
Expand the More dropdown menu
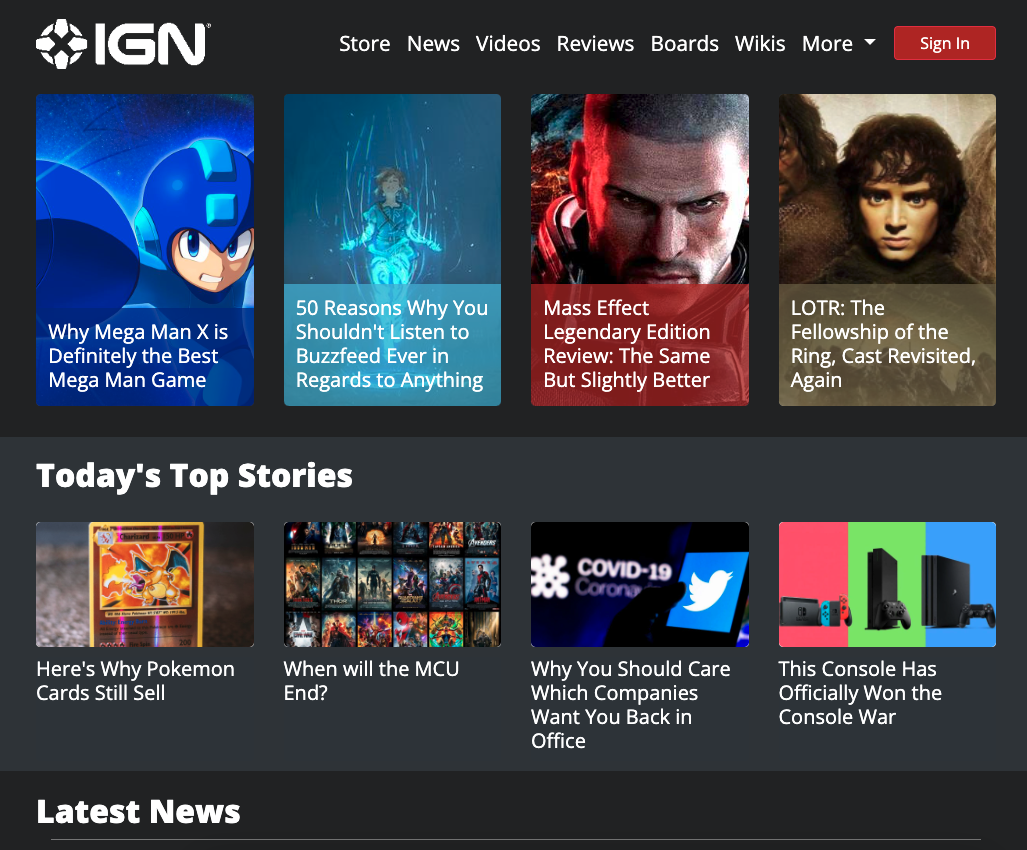point(838,44)
